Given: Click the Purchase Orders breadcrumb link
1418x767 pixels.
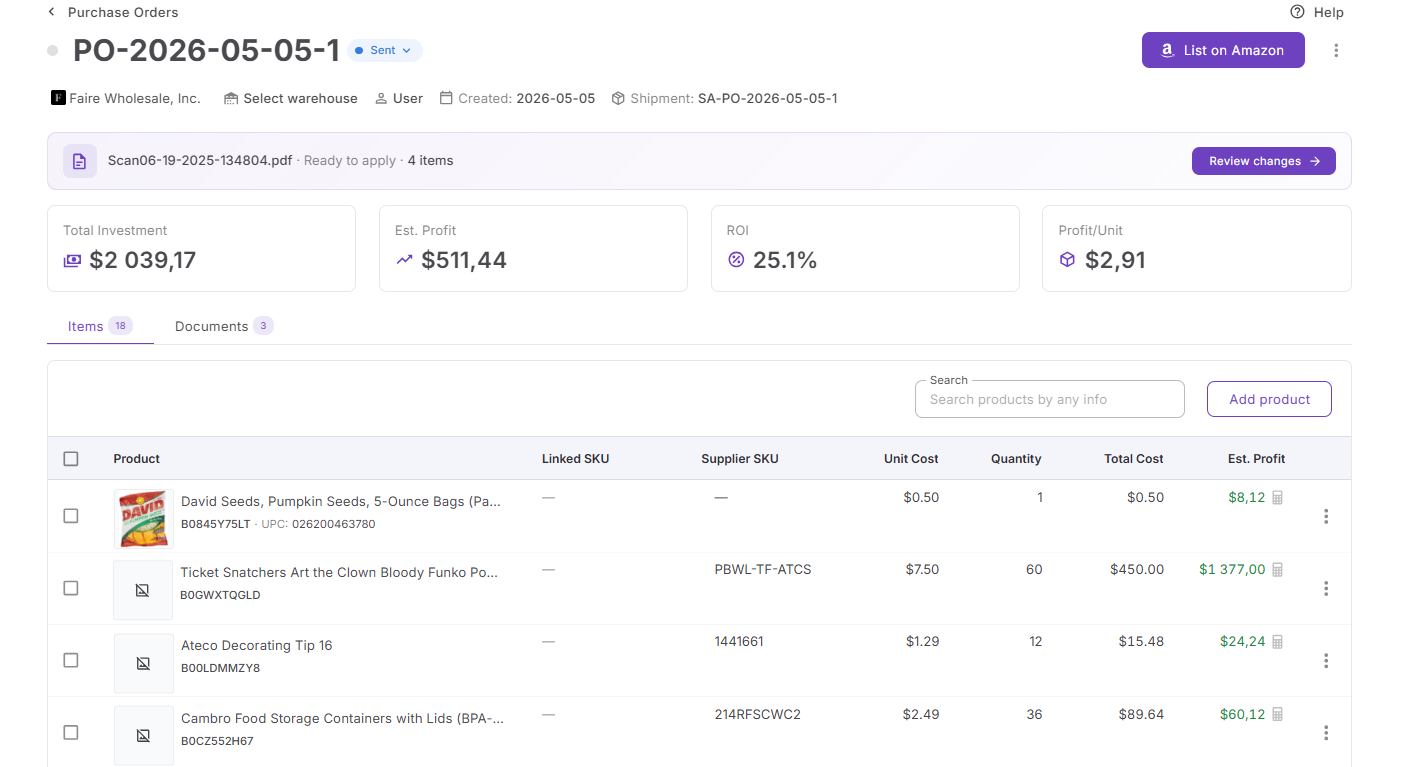Looking at the screenshot, I should click(x=123, y=12).
